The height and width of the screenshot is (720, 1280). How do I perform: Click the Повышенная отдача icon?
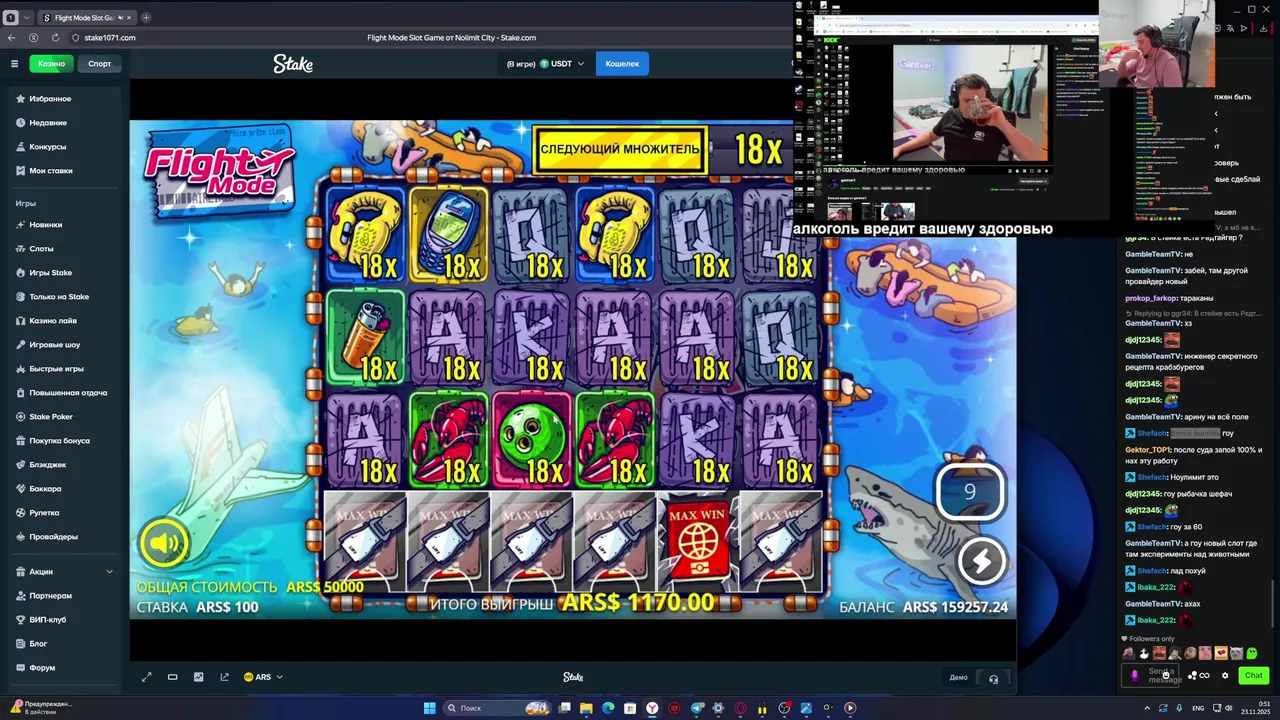pos(20,393)
